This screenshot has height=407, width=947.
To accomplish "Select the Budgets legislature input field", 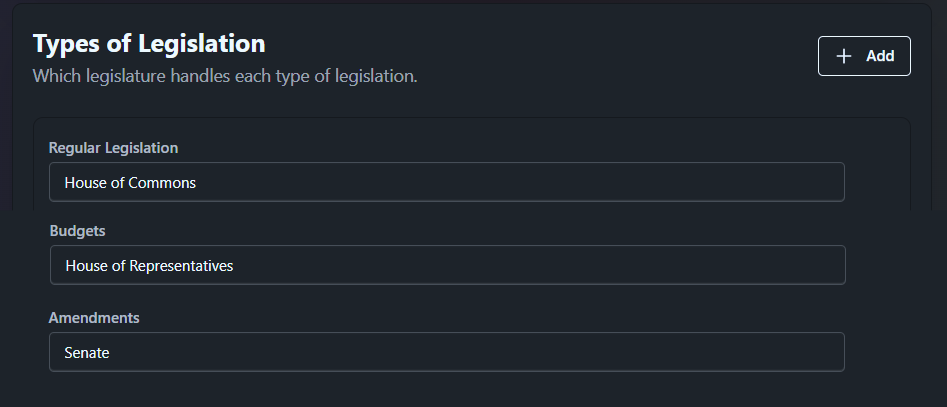I will click(448, 265).
